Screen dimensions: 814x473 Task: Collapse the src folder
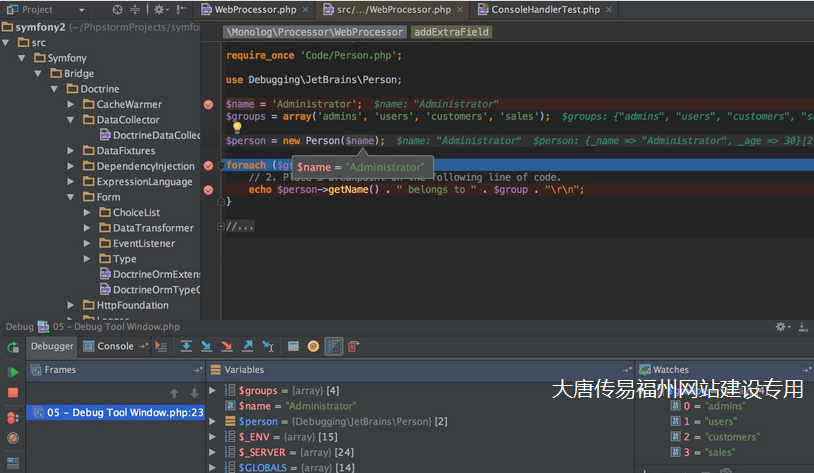click(6, 43)
